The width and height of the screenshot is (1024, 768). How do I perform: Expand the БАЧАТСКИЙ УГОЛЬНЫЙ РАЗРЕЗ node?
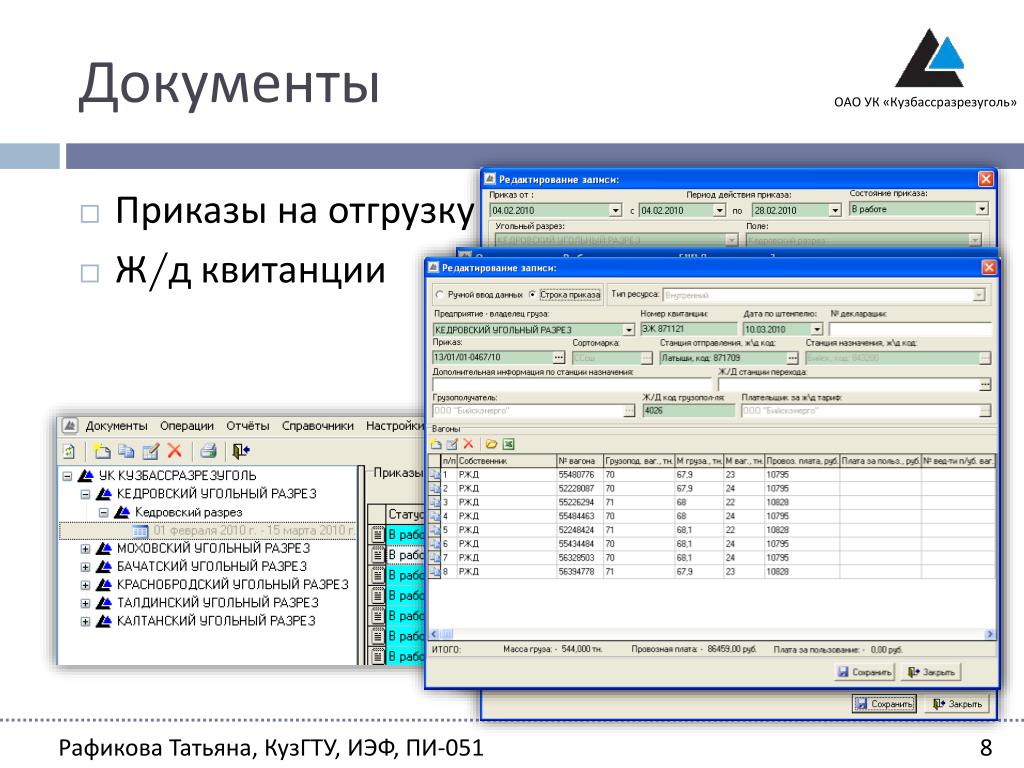(x=85, y=567)
